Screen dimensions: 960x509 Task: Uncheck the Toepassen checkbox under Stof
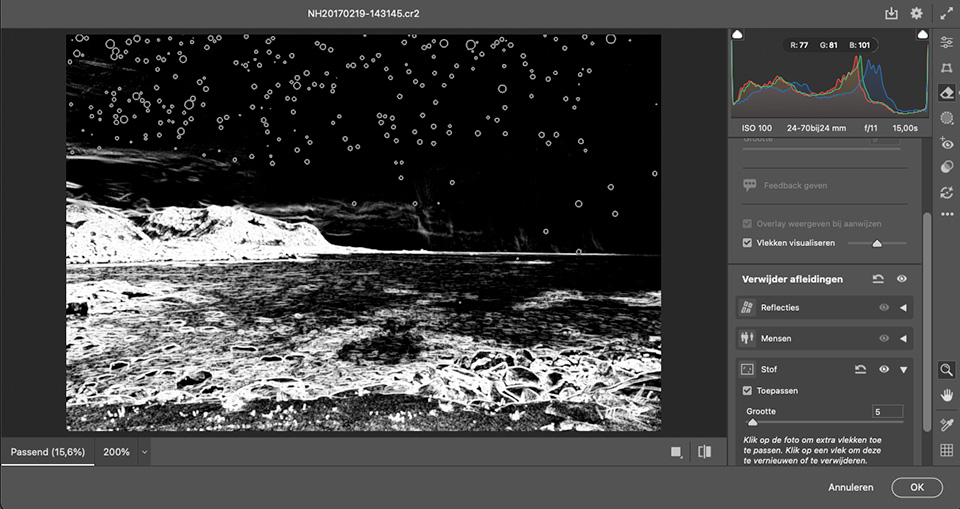tap(748, 391)
